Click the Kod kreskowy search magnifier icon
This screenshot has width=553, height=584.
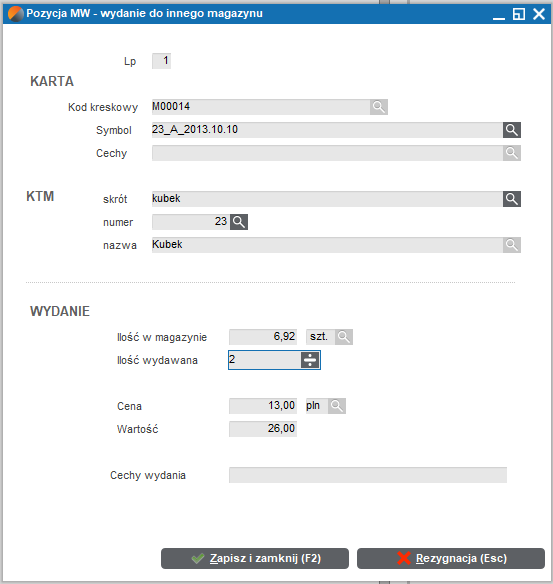point(379,107)
